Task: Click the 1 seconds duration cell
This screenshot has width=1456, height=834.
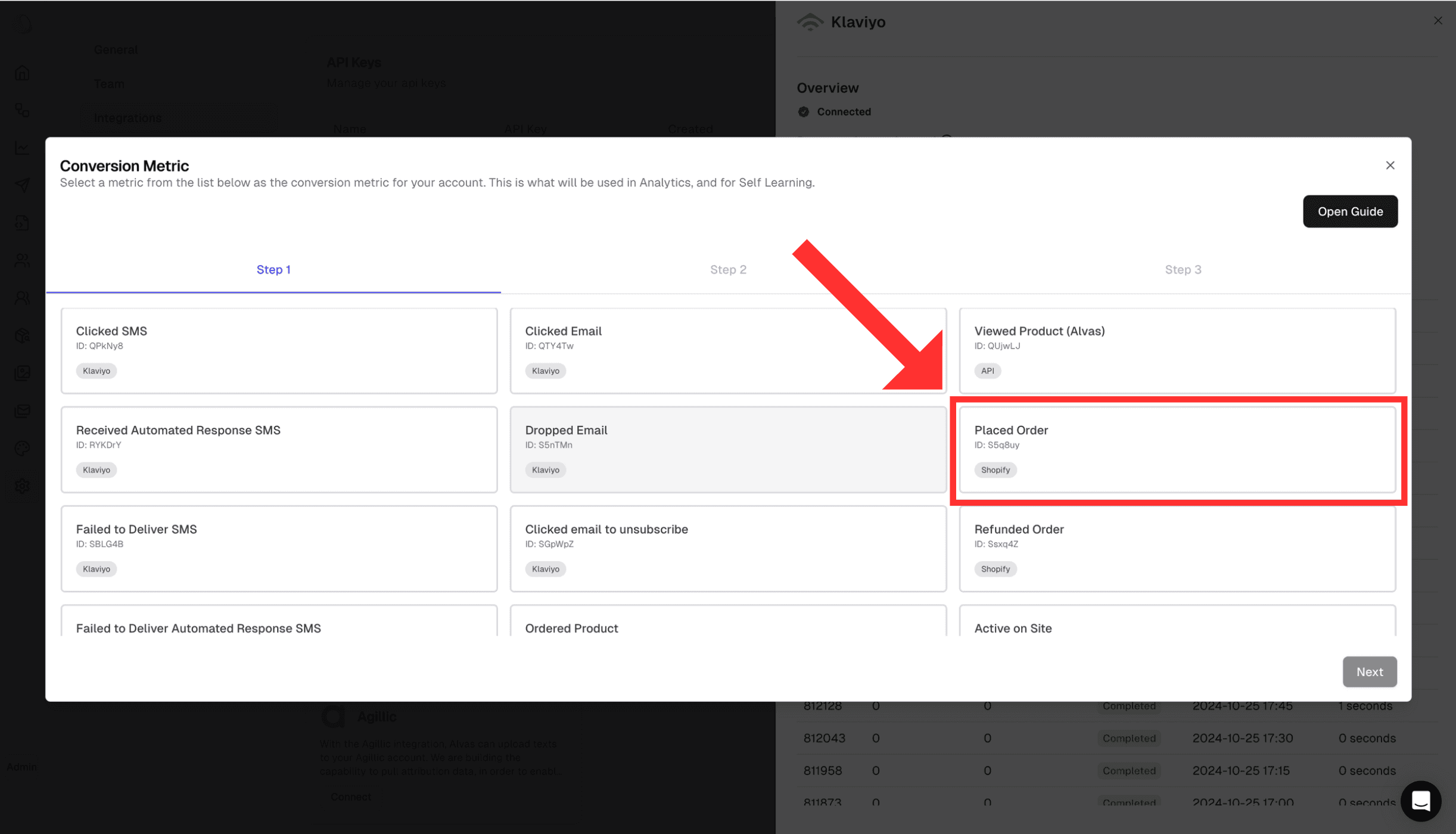Action: pyautogui.click(x=1365, y=706)
